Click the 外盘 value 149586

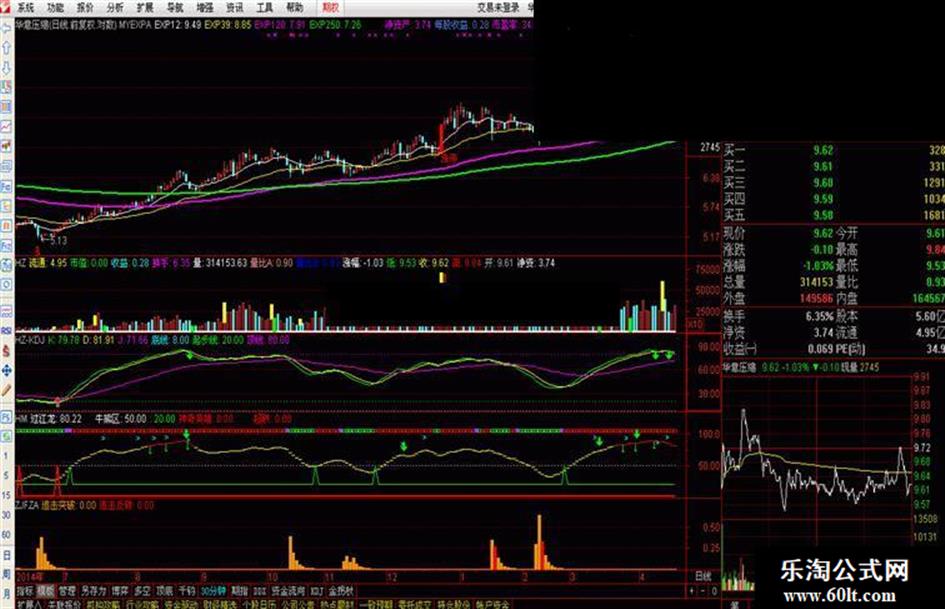click(x=816, y=298)
